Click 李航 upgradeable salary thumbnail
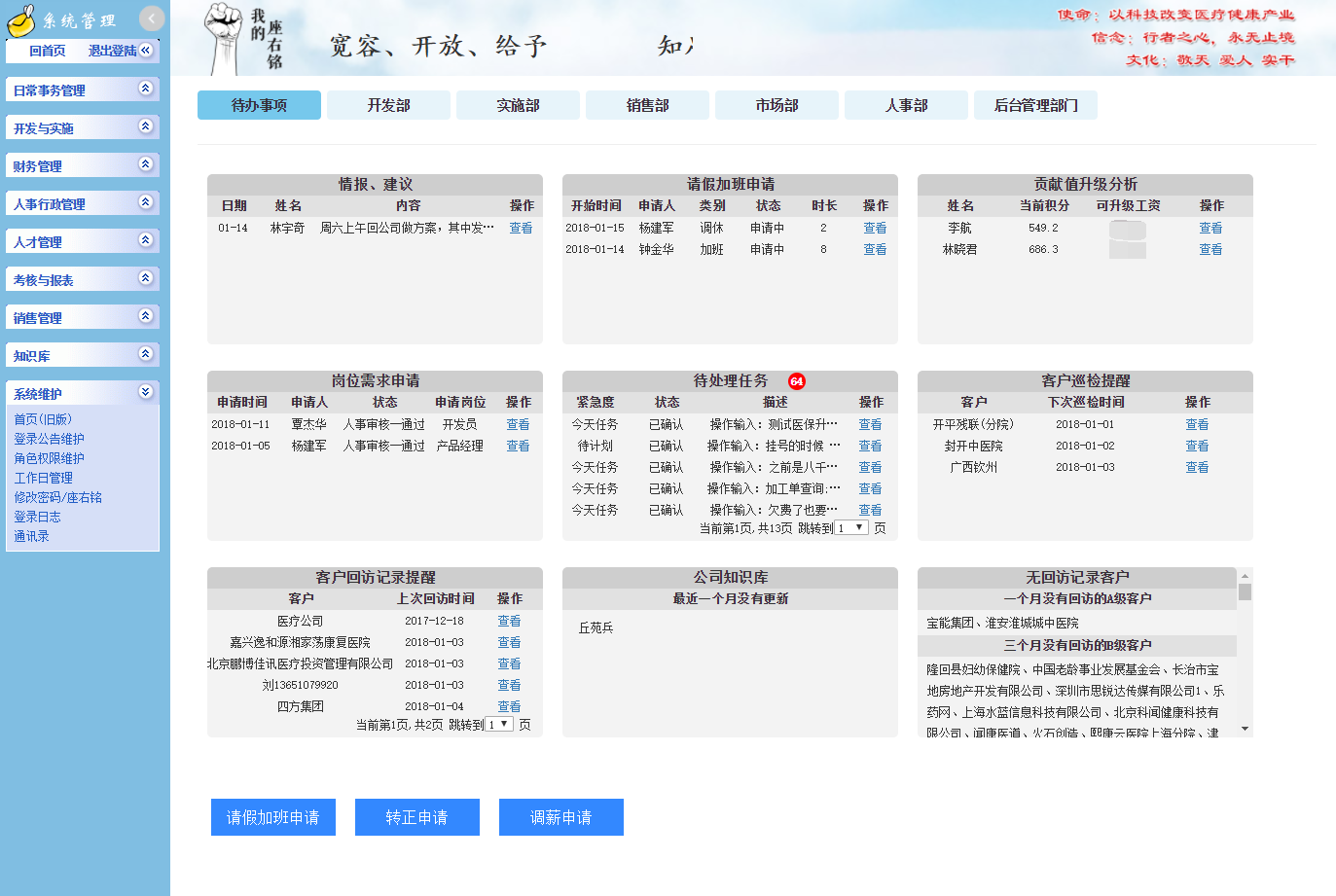 click(1128, 230)
